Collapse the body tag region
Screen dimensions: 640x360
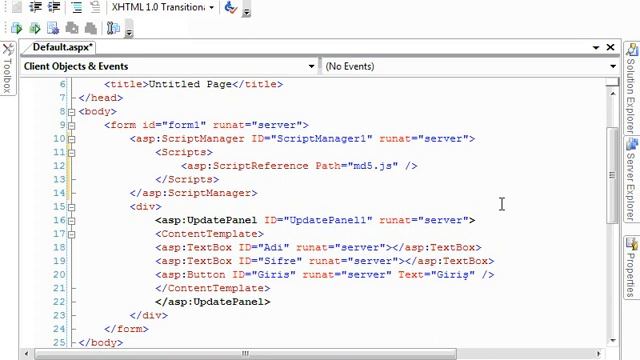(x=71, y=112)
